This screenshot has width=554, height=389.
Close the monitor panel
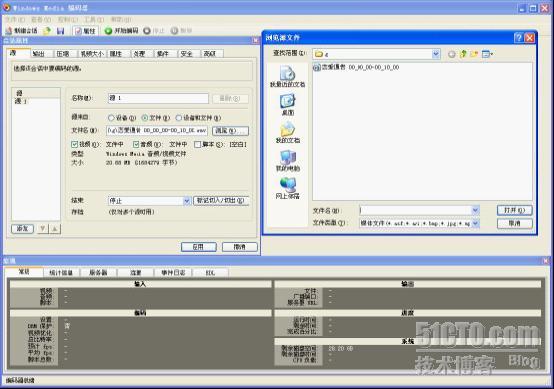546,261
